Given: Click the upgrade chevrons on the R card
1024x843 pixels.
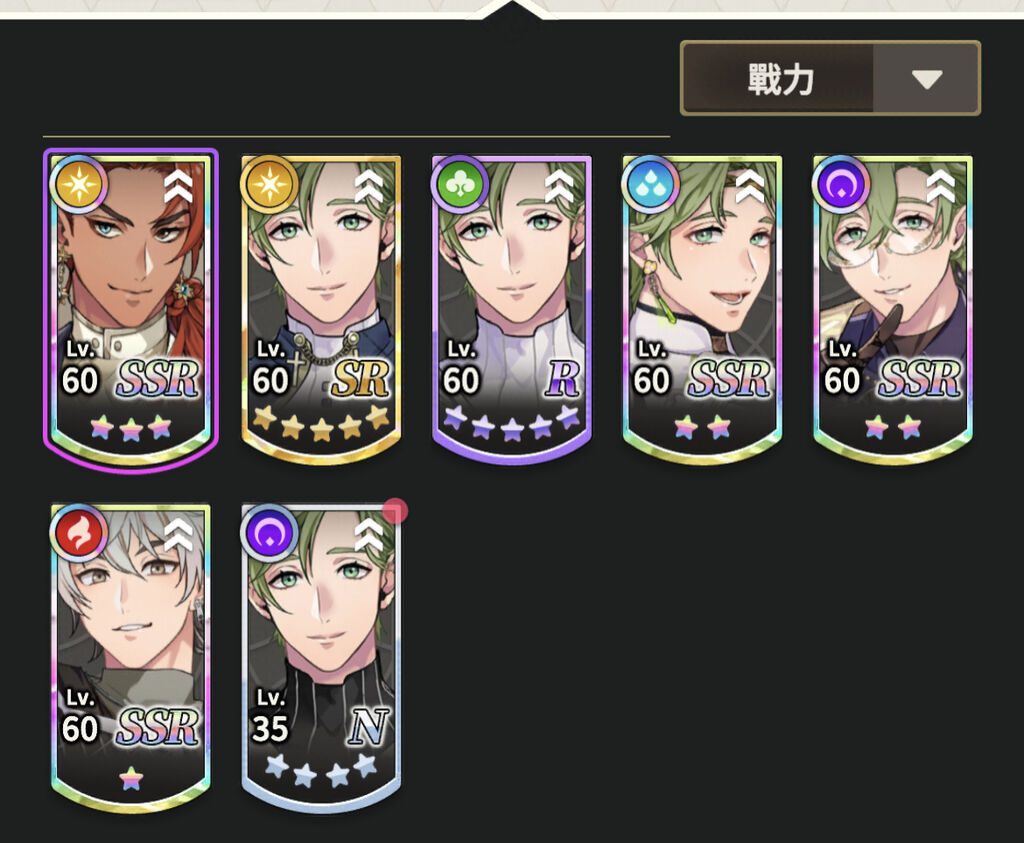Looking at the screenshot, I should point(560,186).
